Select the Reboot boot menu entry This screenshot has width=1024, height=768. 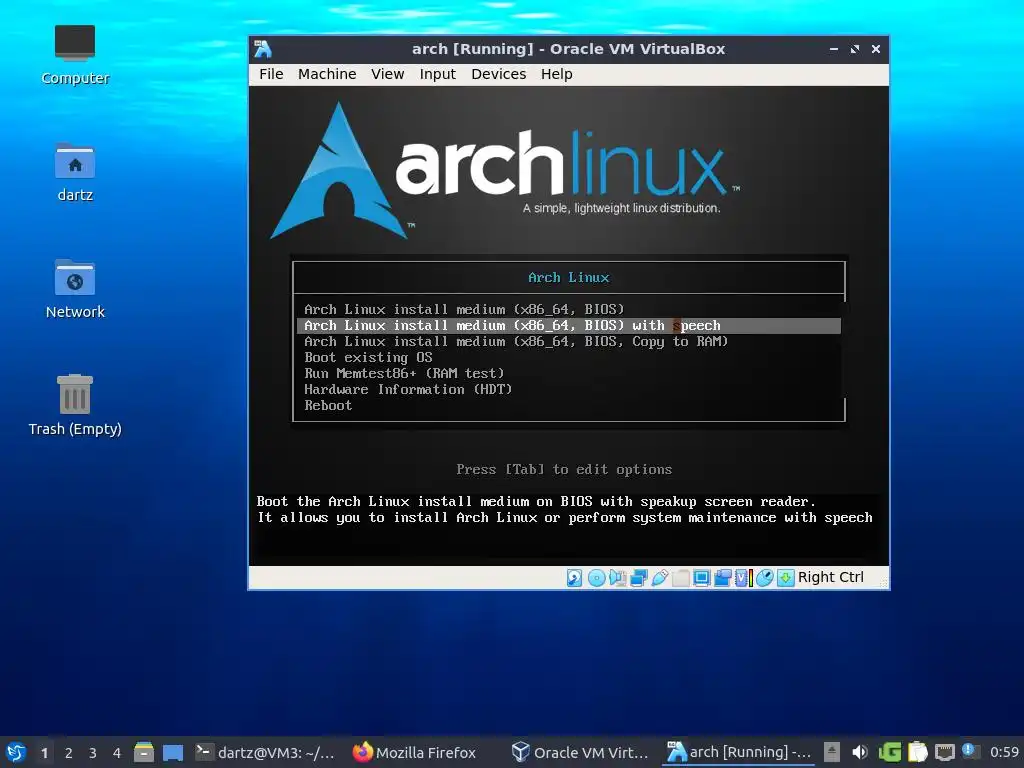point(569,406)
